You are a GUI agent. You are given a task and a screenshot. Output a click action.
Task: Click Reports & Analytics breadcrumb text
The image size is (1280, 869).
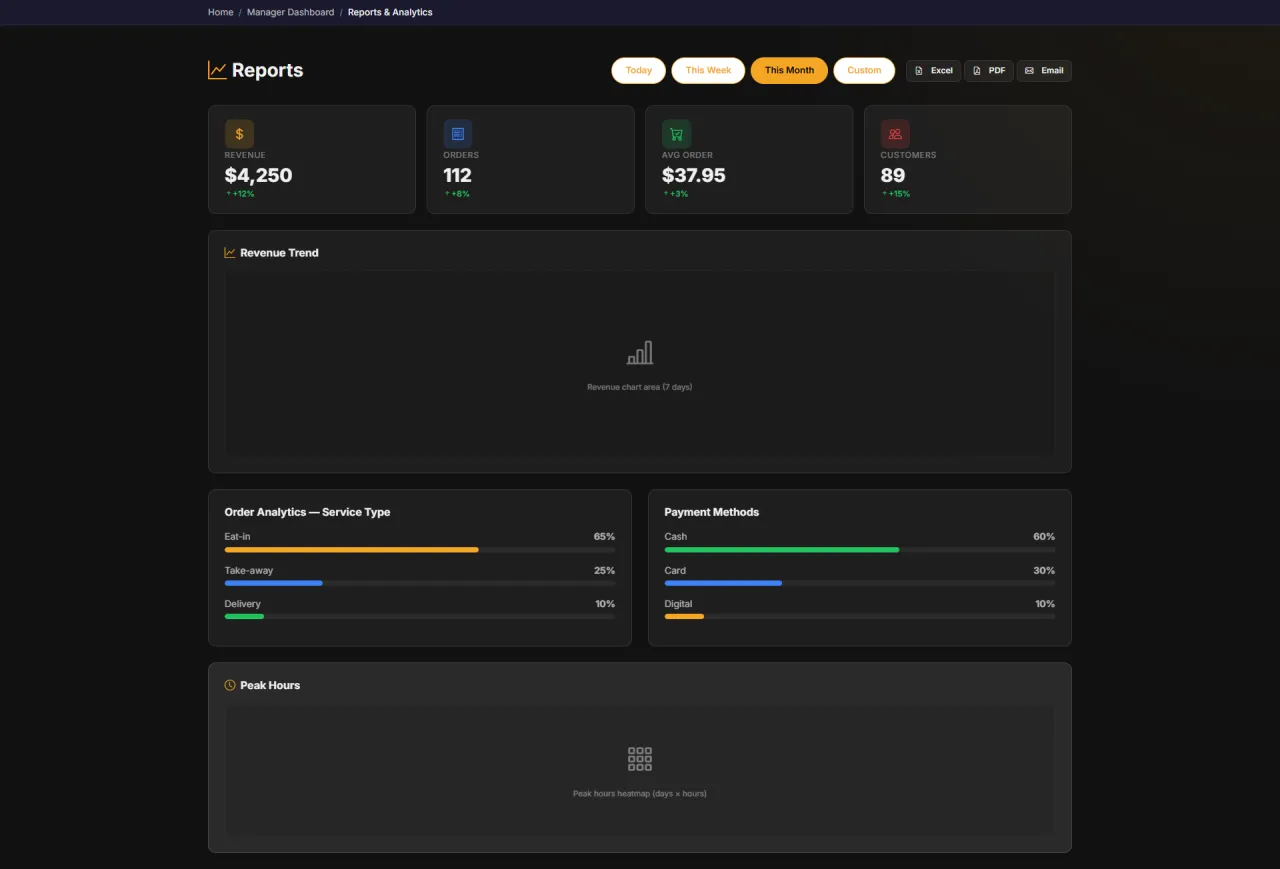click(390, 12)
